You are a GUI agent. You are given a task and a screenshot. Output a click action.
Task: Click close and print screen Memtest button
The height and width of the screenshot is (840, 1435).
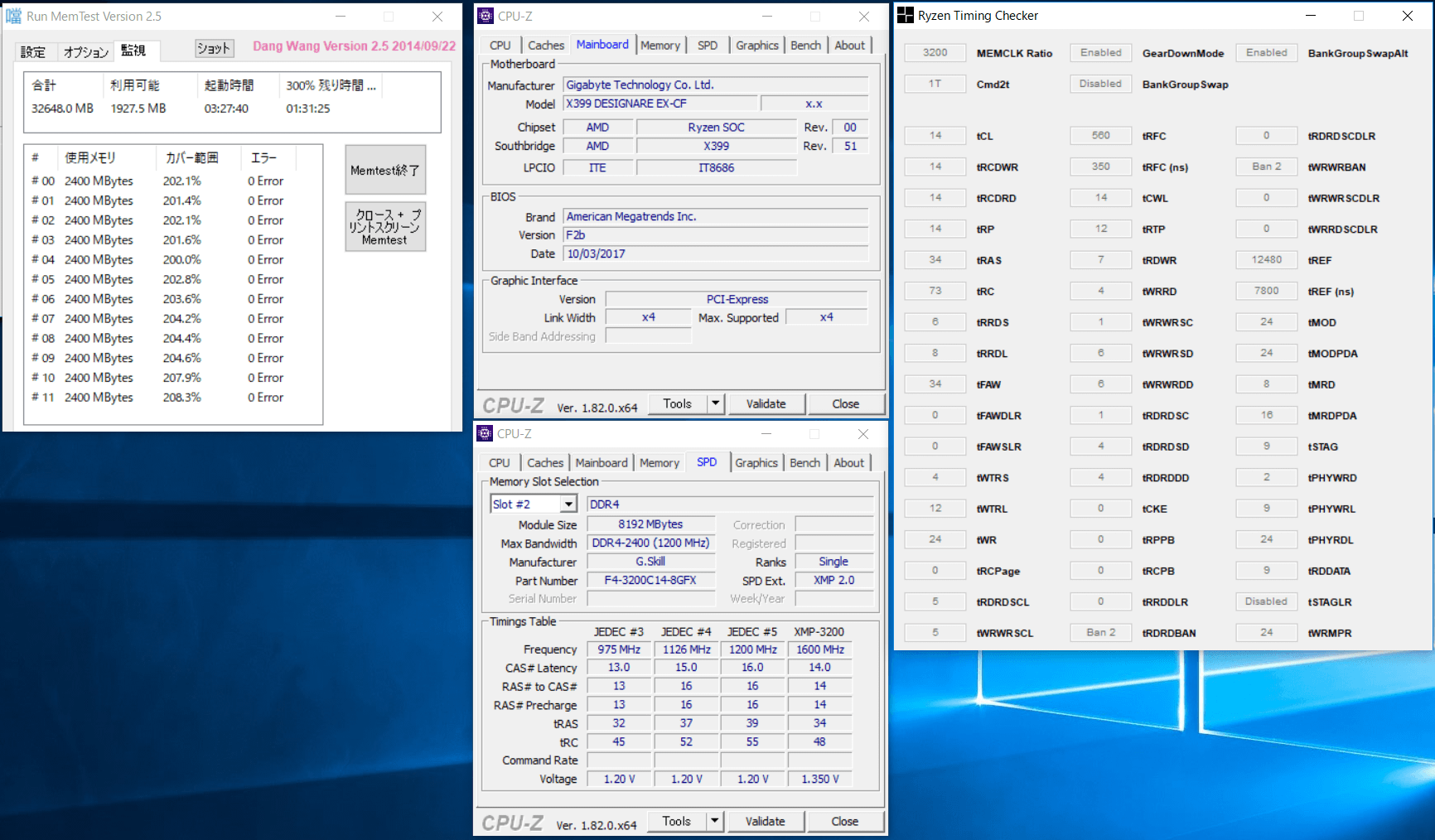[x=385, y=227]
